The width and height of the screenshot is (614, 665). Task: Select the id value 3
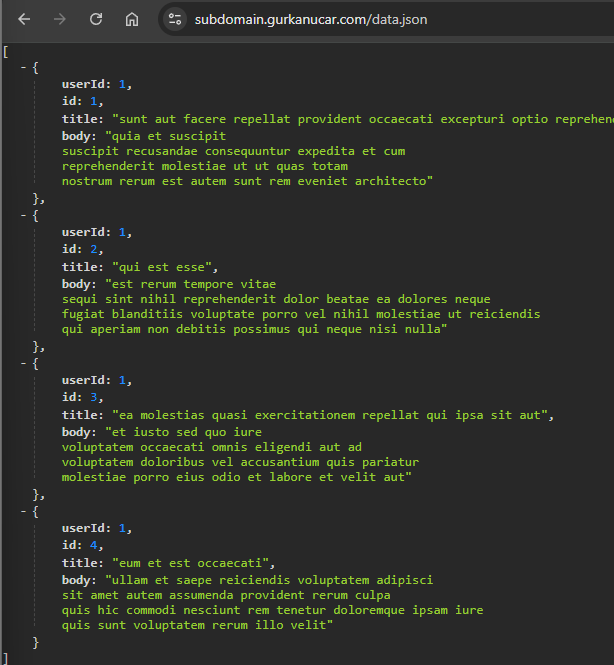coord(94,397)
